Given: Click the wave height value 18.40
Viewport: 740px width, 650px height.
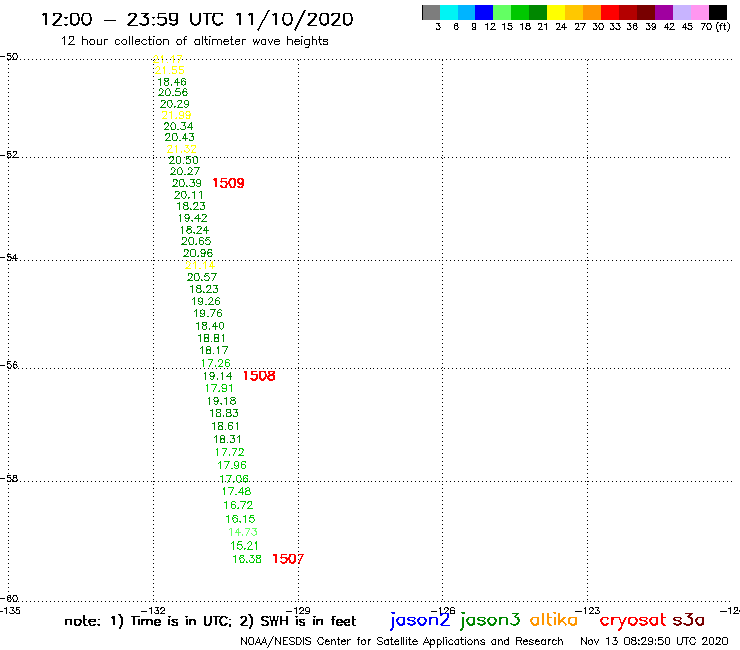Looking at the screenshot, I should click(x=210, y=326).
